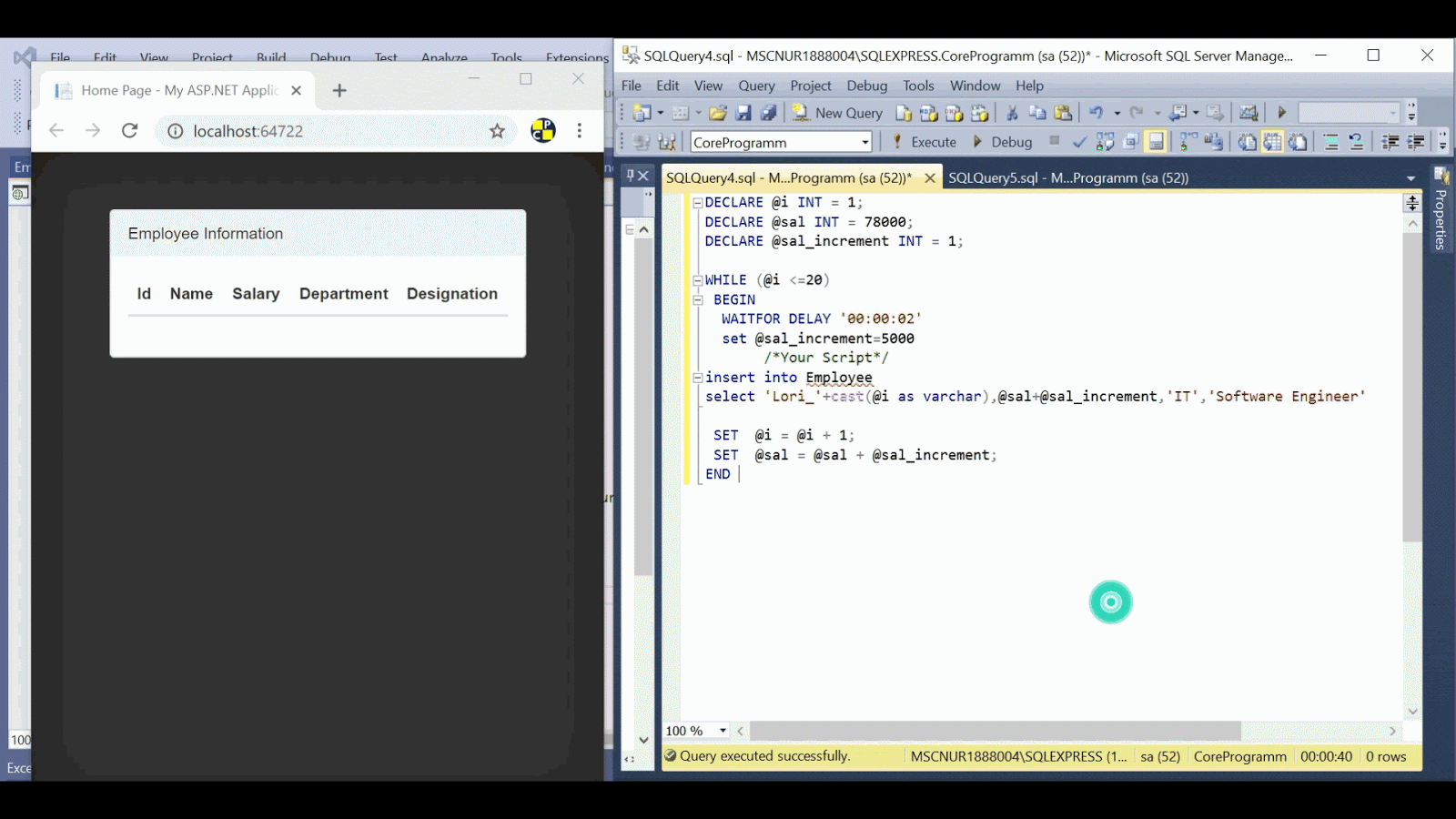1456x819 pixels.
Task: Toggle auto-hide pin on the side panel
Action: click(629, 174)
